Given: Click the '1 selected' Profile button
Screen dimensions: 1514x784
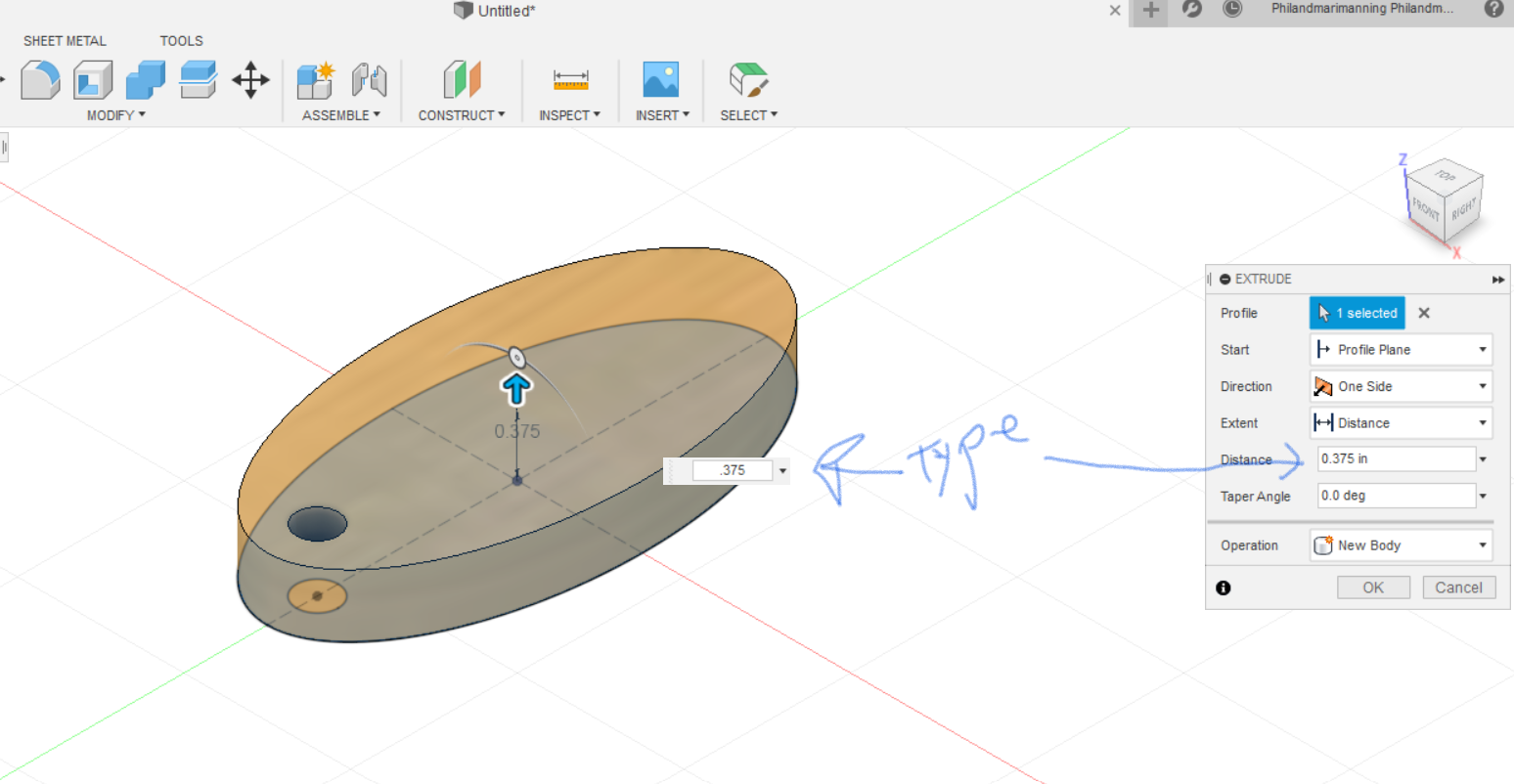Looking at the screenshot, I should (1357, 313).
